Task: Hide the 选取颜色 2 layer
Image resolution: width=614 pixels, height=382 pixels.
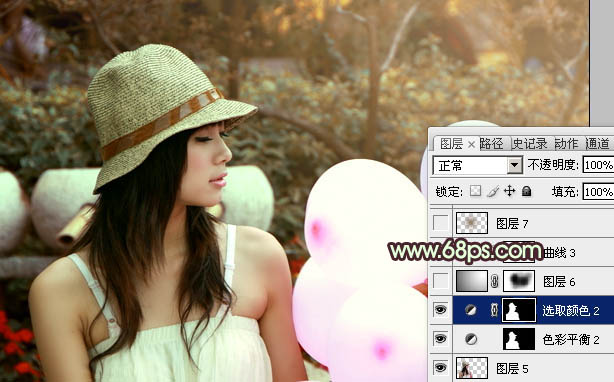Action: 441,310
